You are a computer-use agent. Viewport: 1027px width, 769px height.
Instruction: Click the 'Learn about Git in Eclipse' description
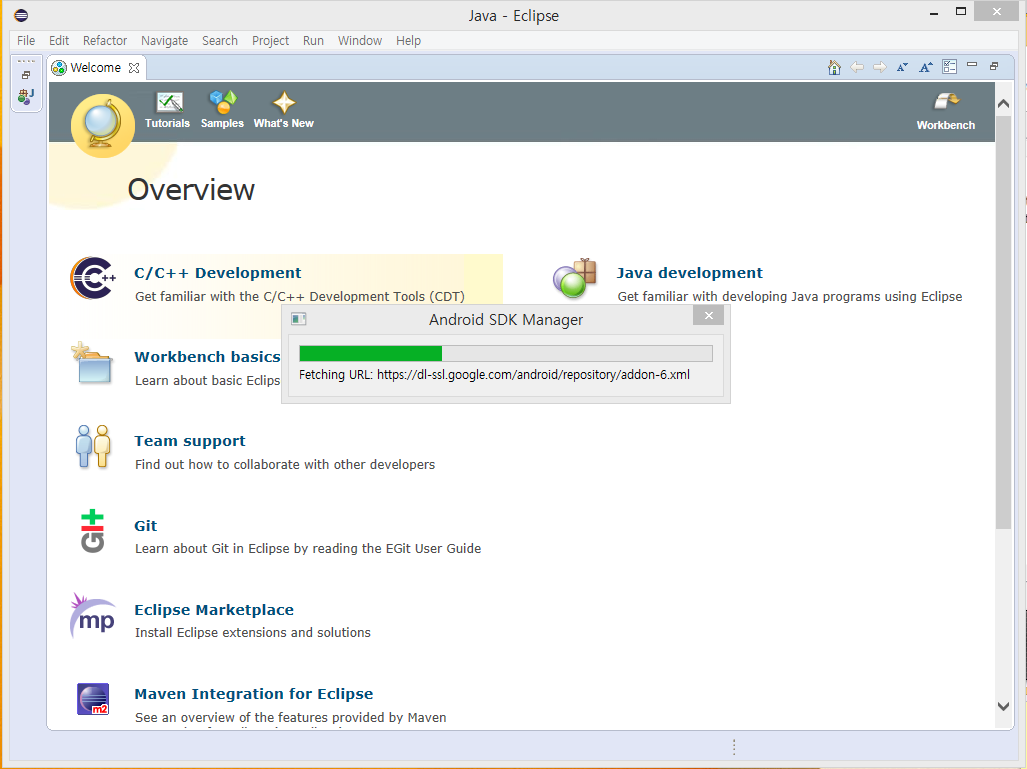[308, 548]
